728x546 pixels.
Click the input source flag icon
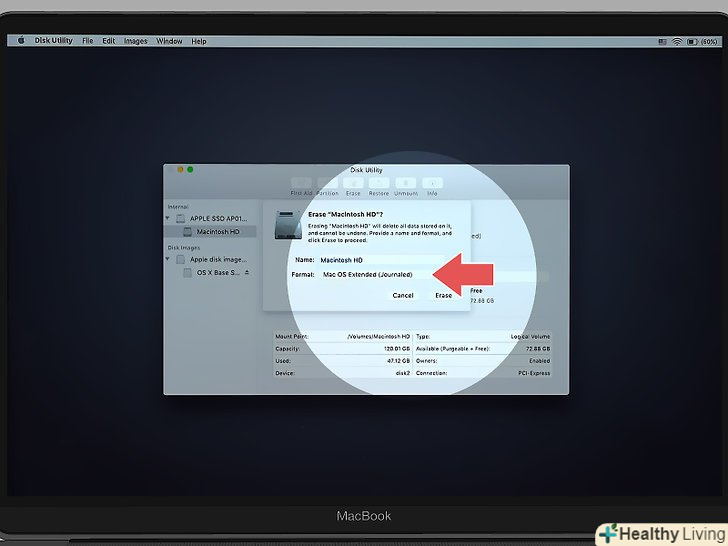point(663,42)
